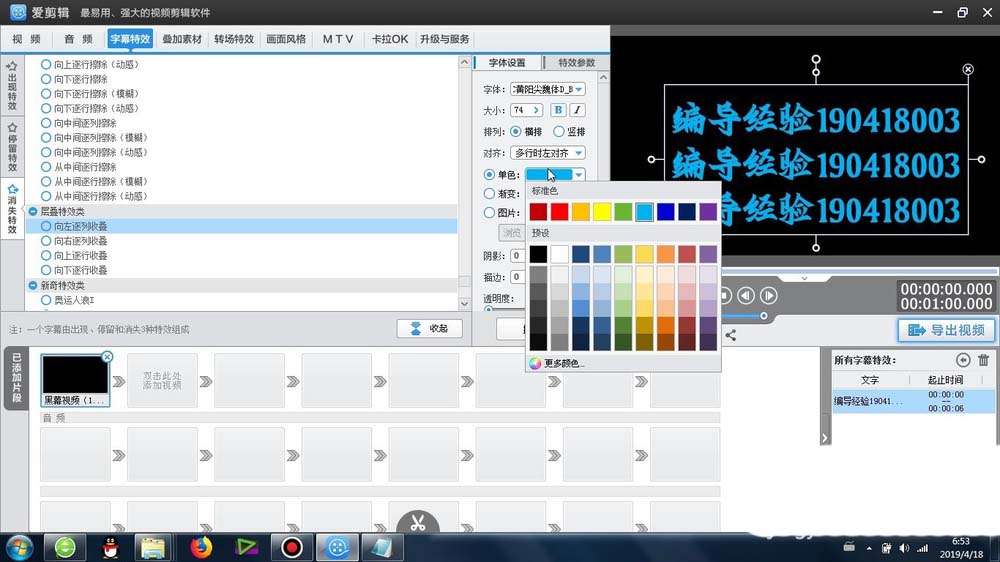Choose the 横排 horizontal layout radio
This screenshot has width=1000, height=562.
[x=515, y=131]
